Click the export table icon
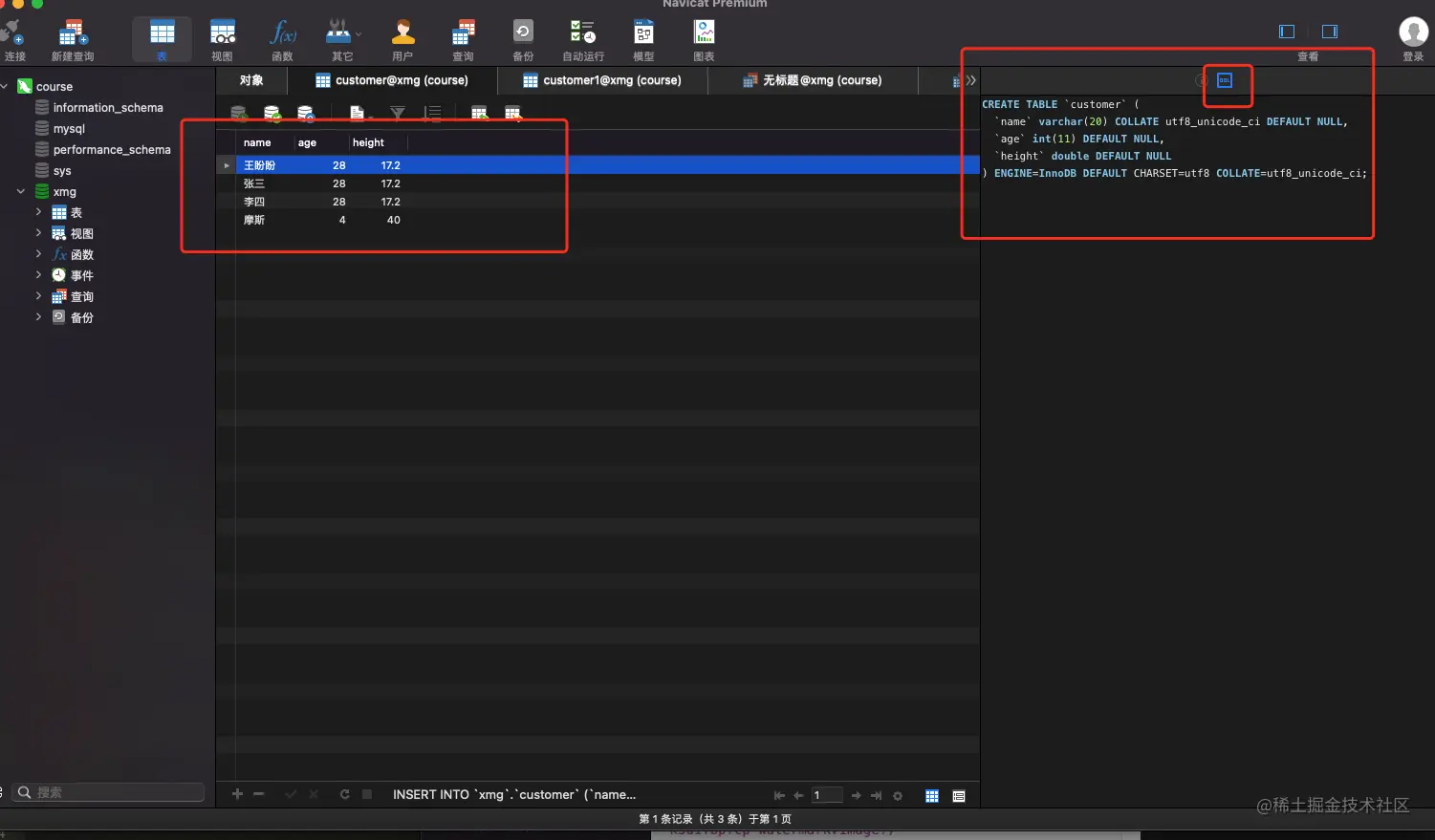This screenshot has height=840, width=1435. coord(513,114)
